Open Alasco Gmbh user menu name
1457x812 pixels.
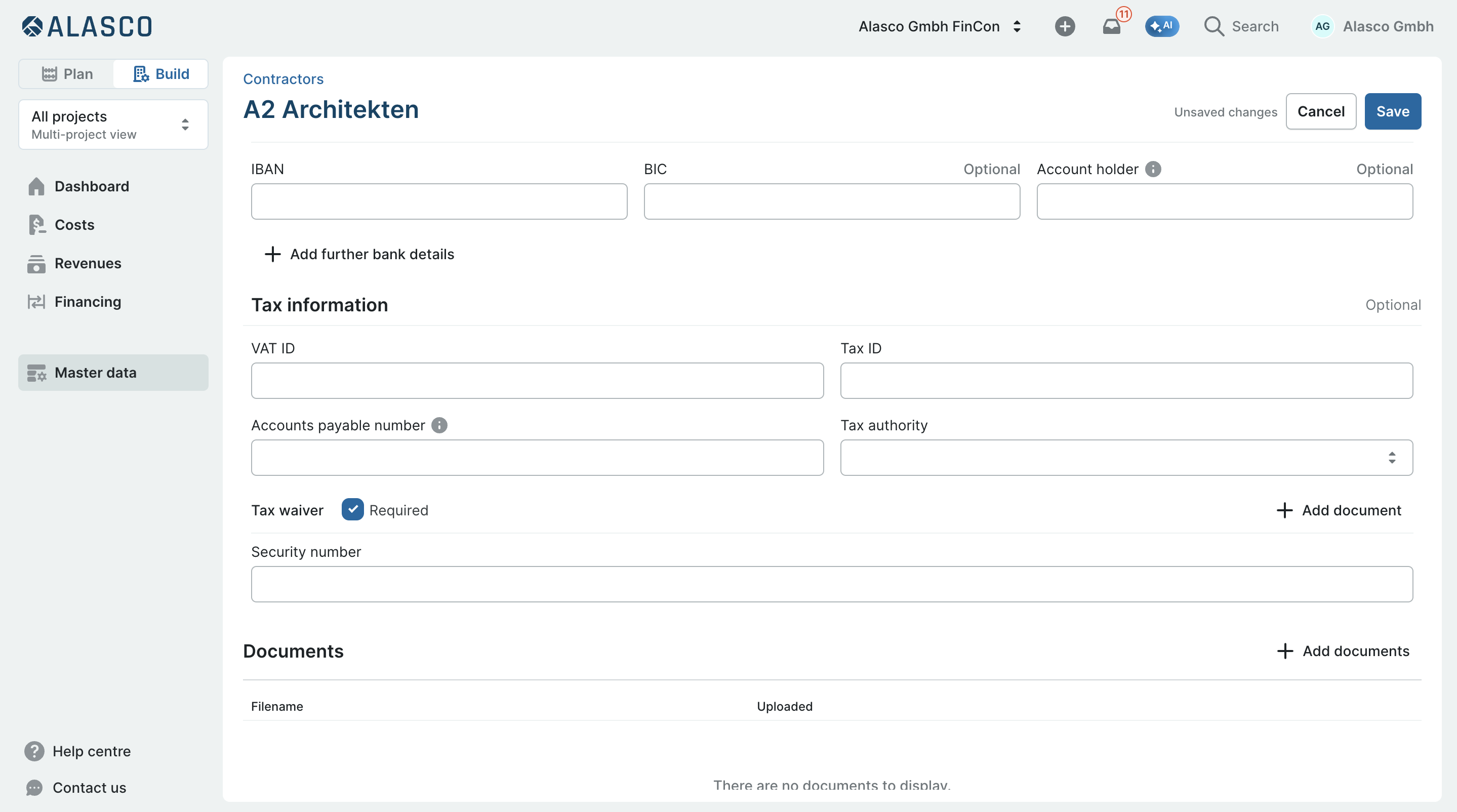click(x=1388, y=26)
